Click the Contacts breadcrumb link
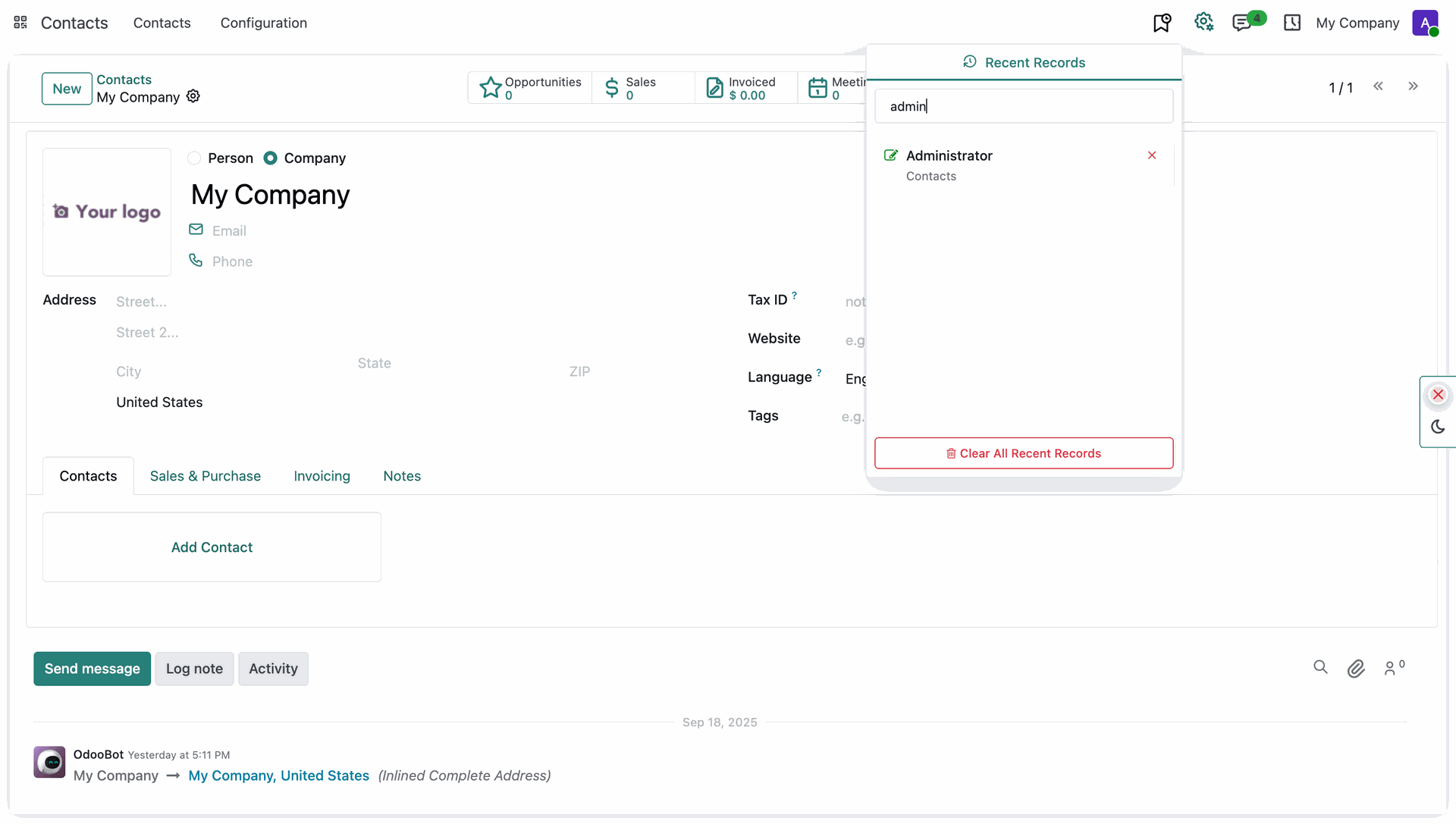The width and height of the screenshot is (1456, 824). point(124,80)
